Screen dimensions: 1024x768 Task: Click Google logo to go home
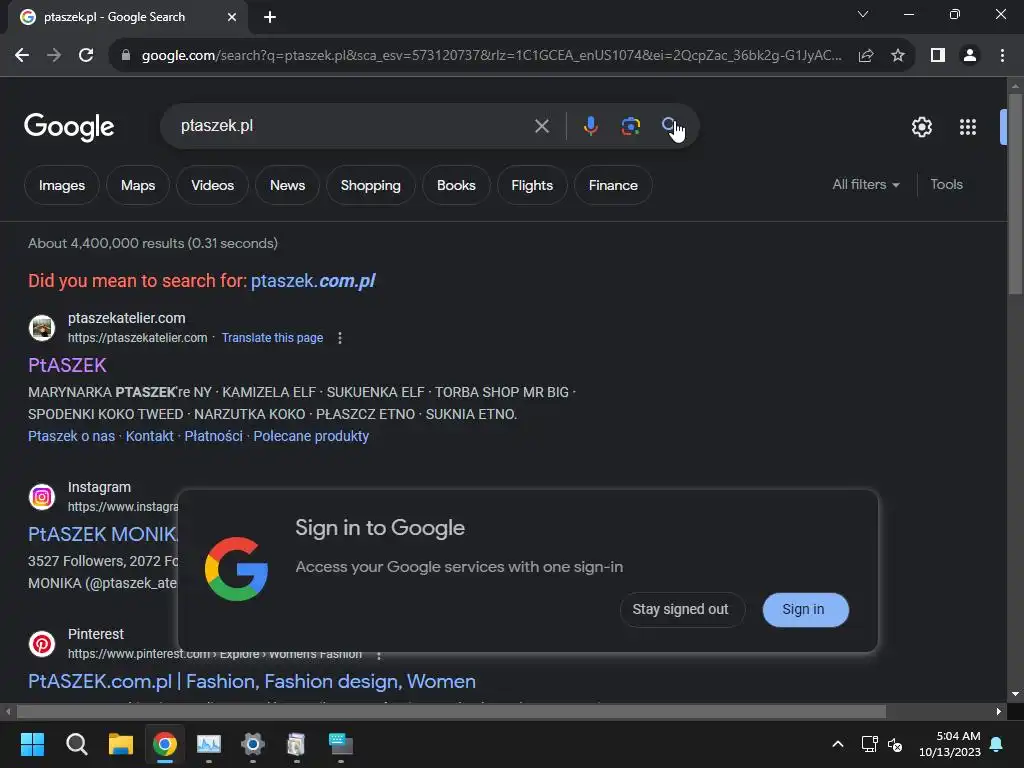[x=69, y=127]
